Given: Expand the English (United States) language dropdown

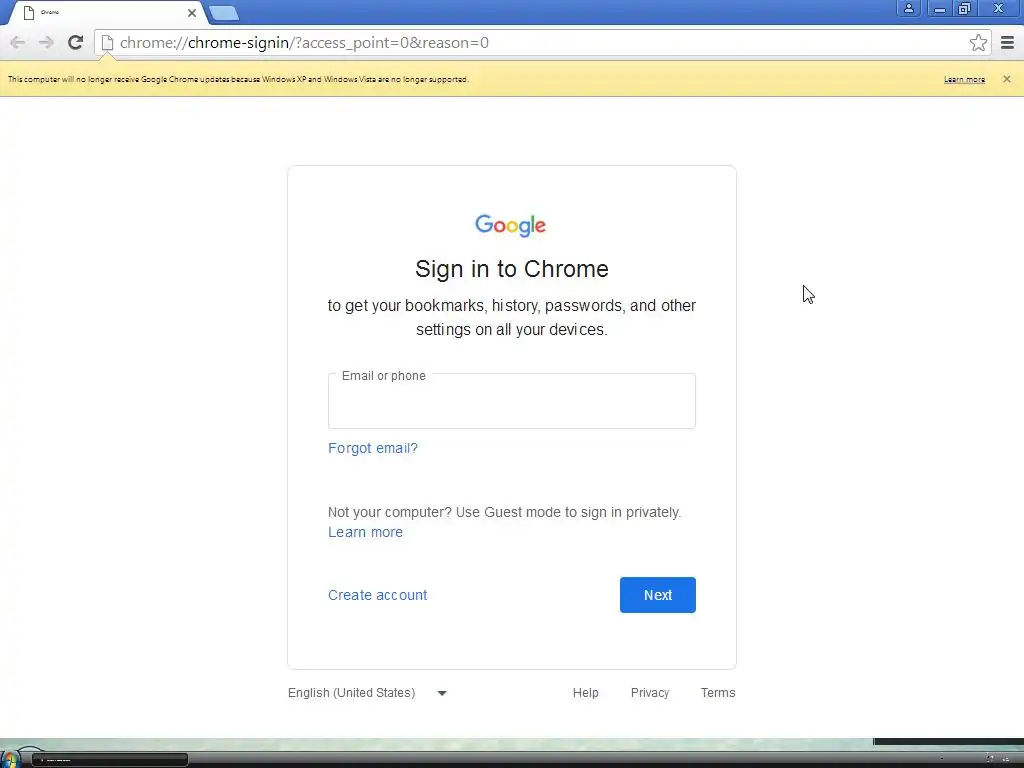Looking at the screenshot, I should [368, 693].
